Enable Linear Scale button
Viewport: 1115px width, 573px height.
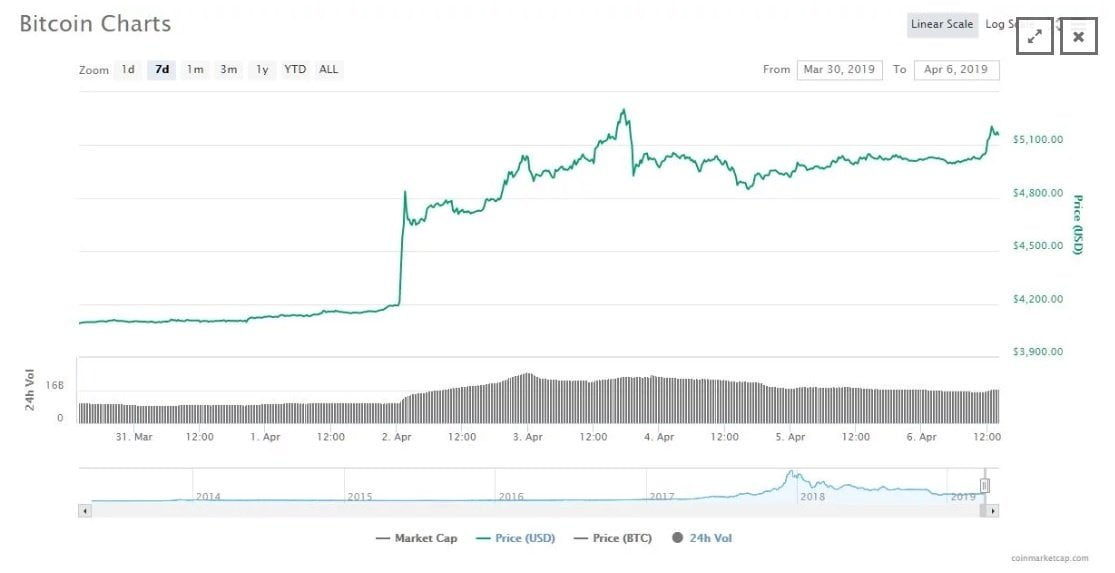pos(942,24)
